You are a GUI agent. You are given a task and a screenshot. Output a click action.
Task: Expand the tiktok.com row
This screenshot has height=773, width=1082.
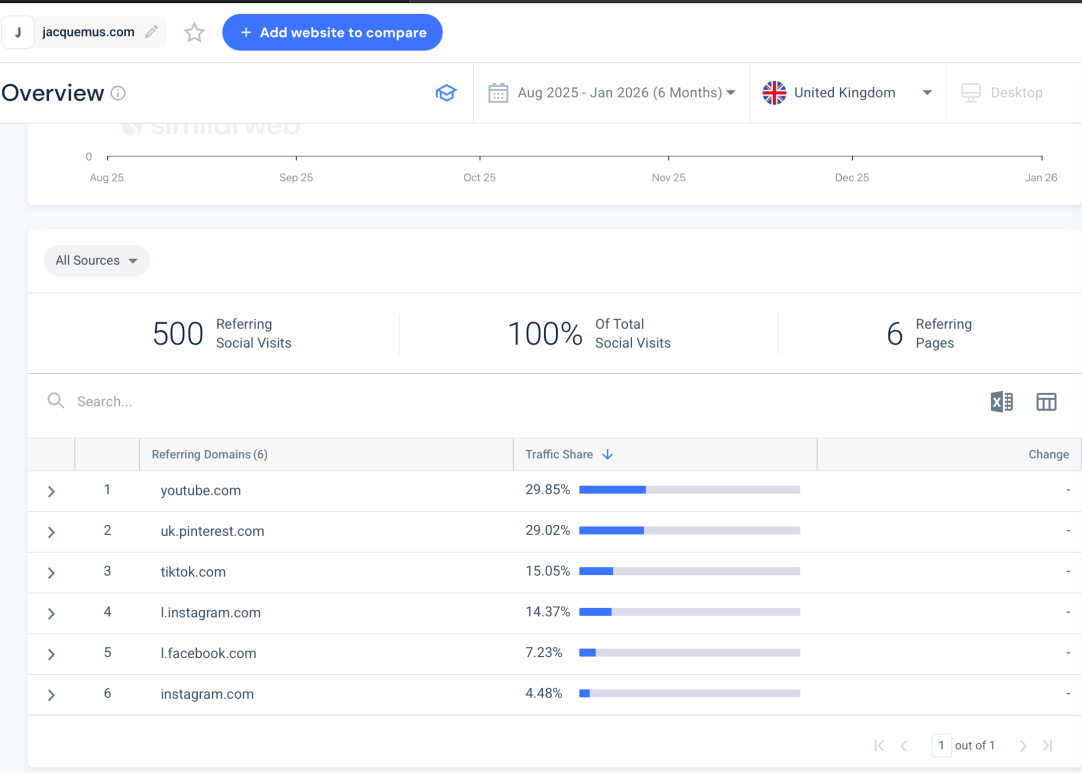point(51,573)
